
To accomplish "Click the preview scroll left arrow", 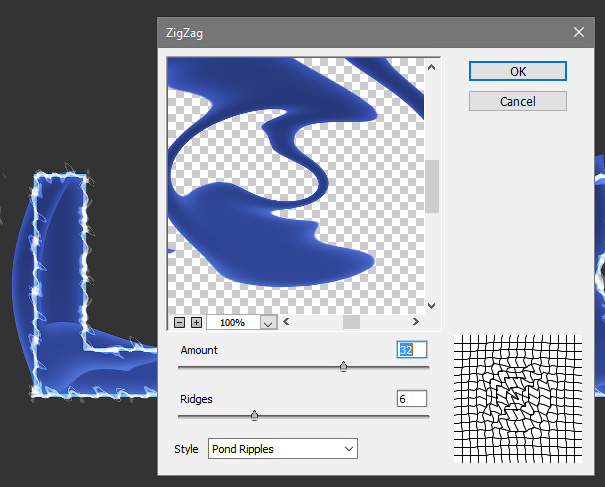I will click(x=286, y=321).
